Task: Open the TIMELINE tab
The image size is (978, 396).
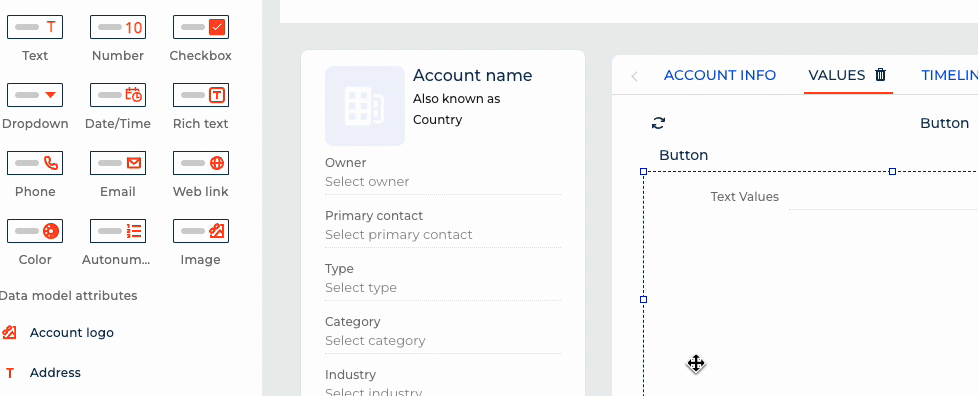Action: click(x=949, y=75)
